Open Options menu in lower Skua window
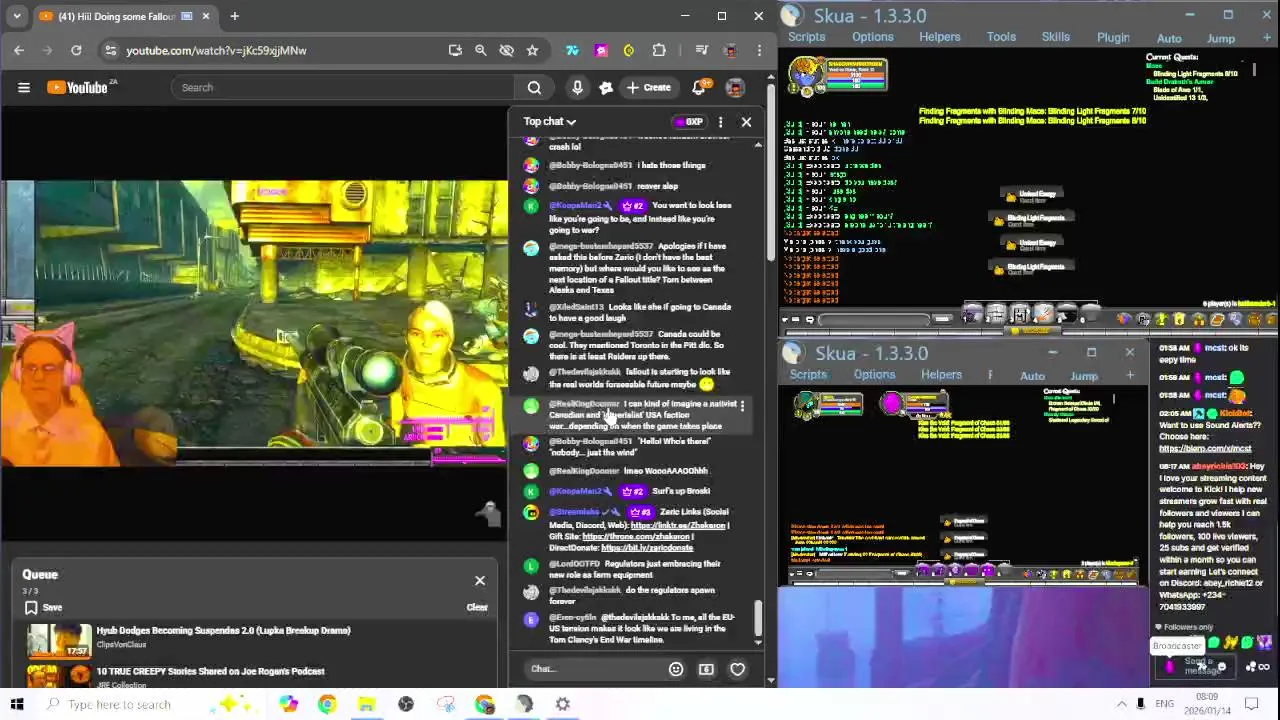 point(874,375)
